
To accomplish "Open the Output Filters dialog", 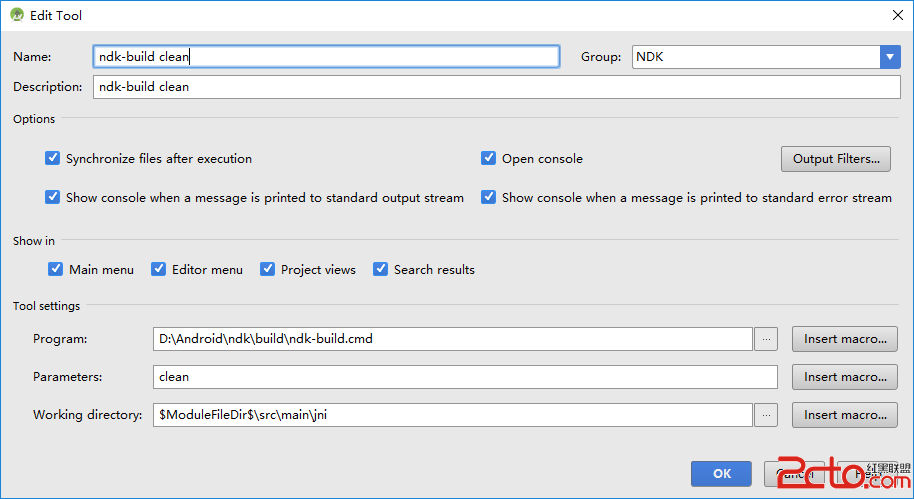I will tap(835, 159).
